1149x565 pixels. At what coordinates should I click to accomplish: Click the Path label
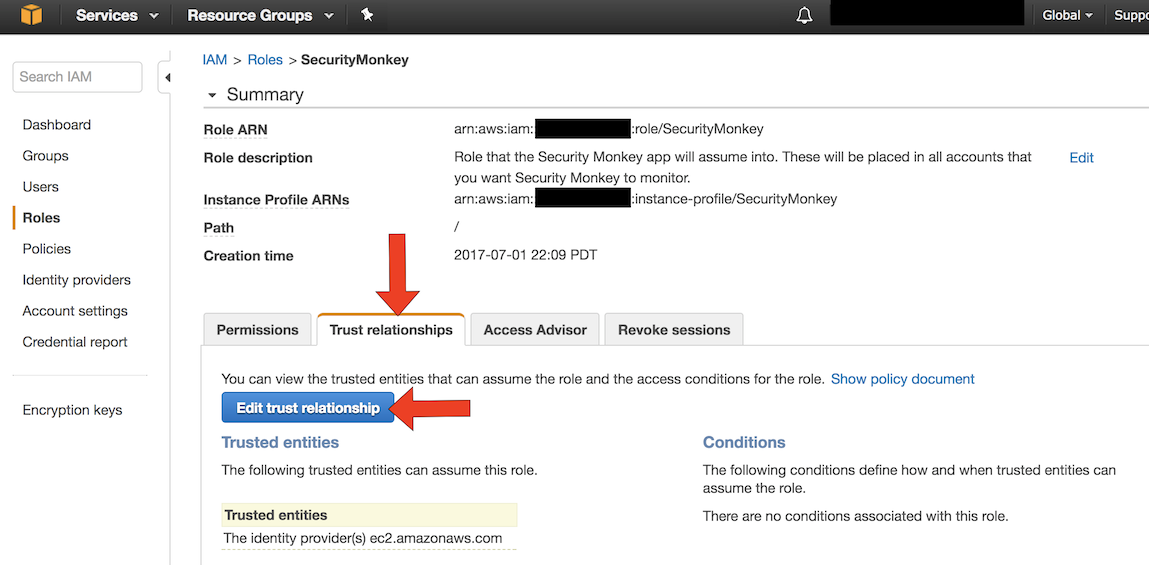(218, 228)
